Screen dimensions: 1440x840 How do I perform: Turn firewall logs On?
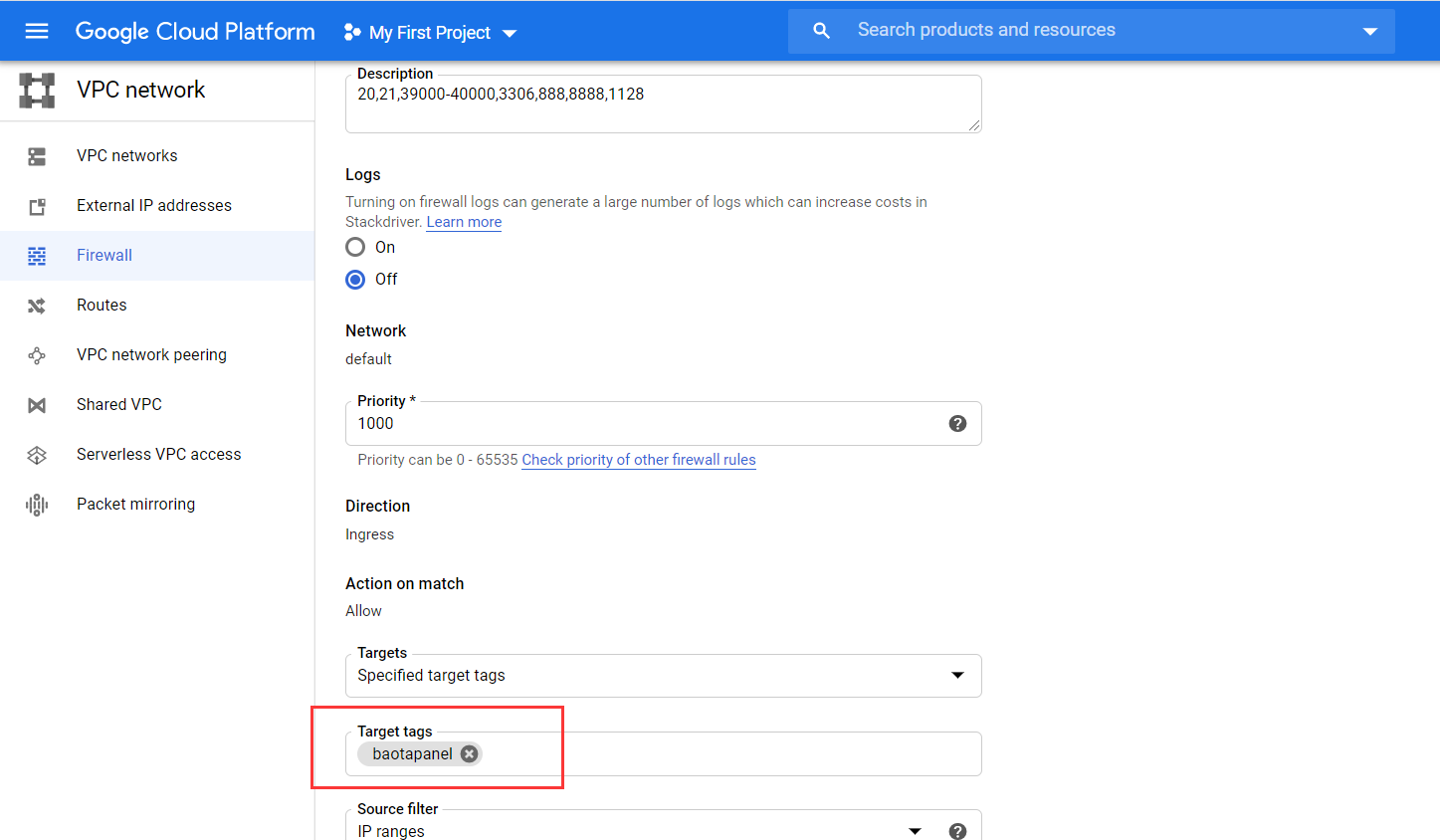coord(355,247)
